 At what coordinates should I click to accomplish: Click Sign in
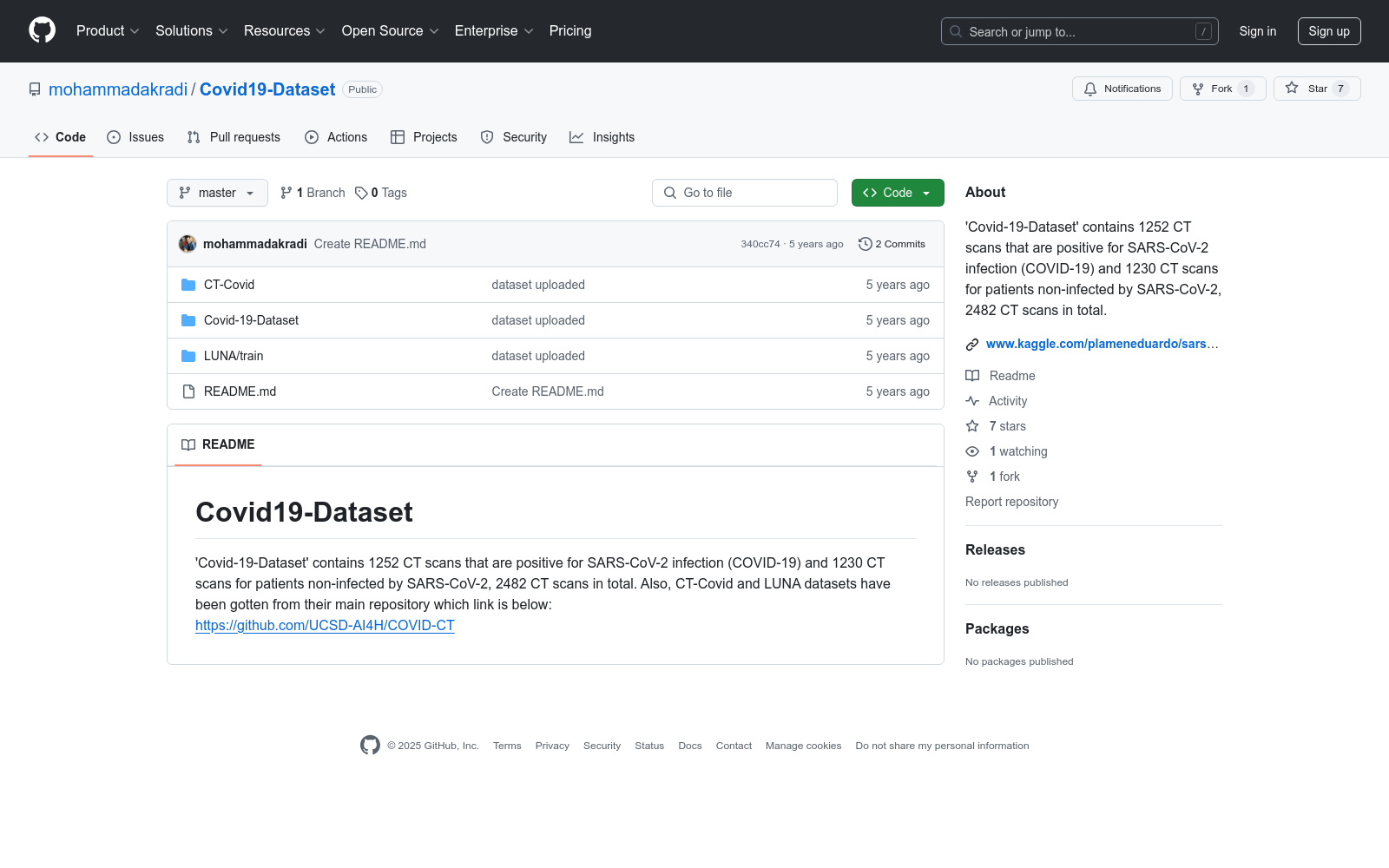pos(1258,31)
